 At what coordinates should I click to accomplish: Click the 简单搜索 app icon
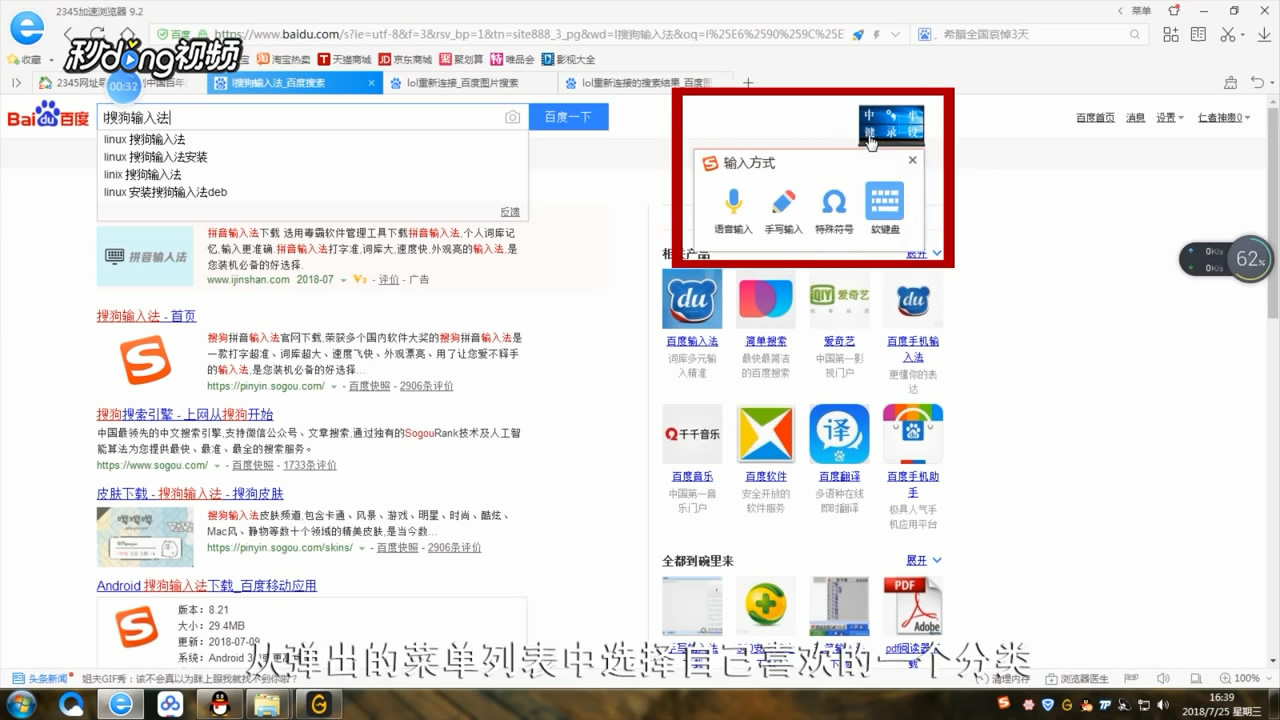coord(765,299)
